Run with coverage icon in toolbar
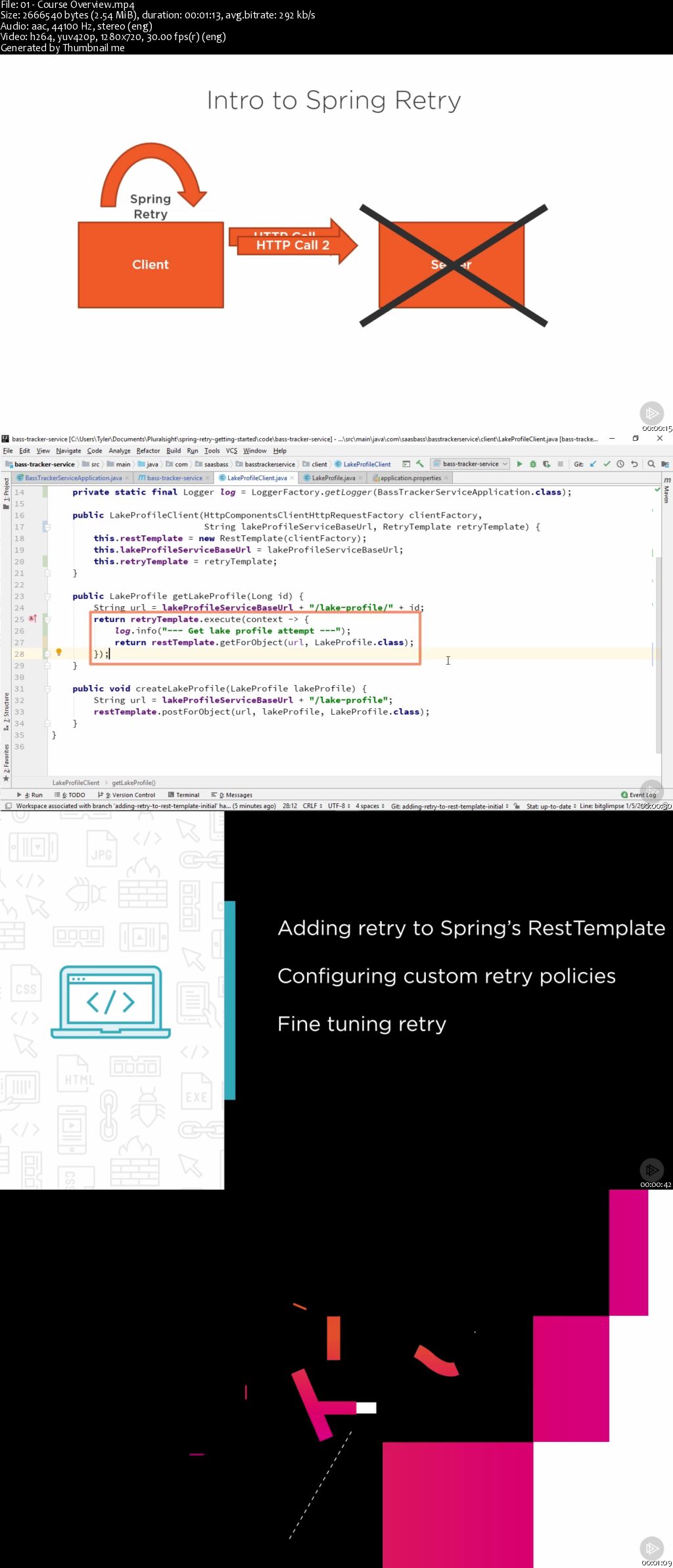The image size is (673, 1568). tap(546, 464)
